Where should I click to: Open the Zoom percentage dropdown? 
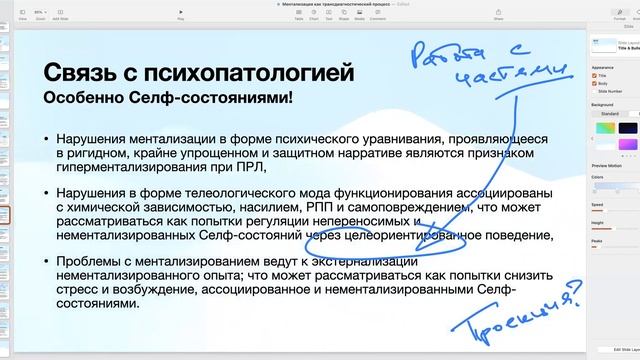pyautogui.click(x=40, y=13)
